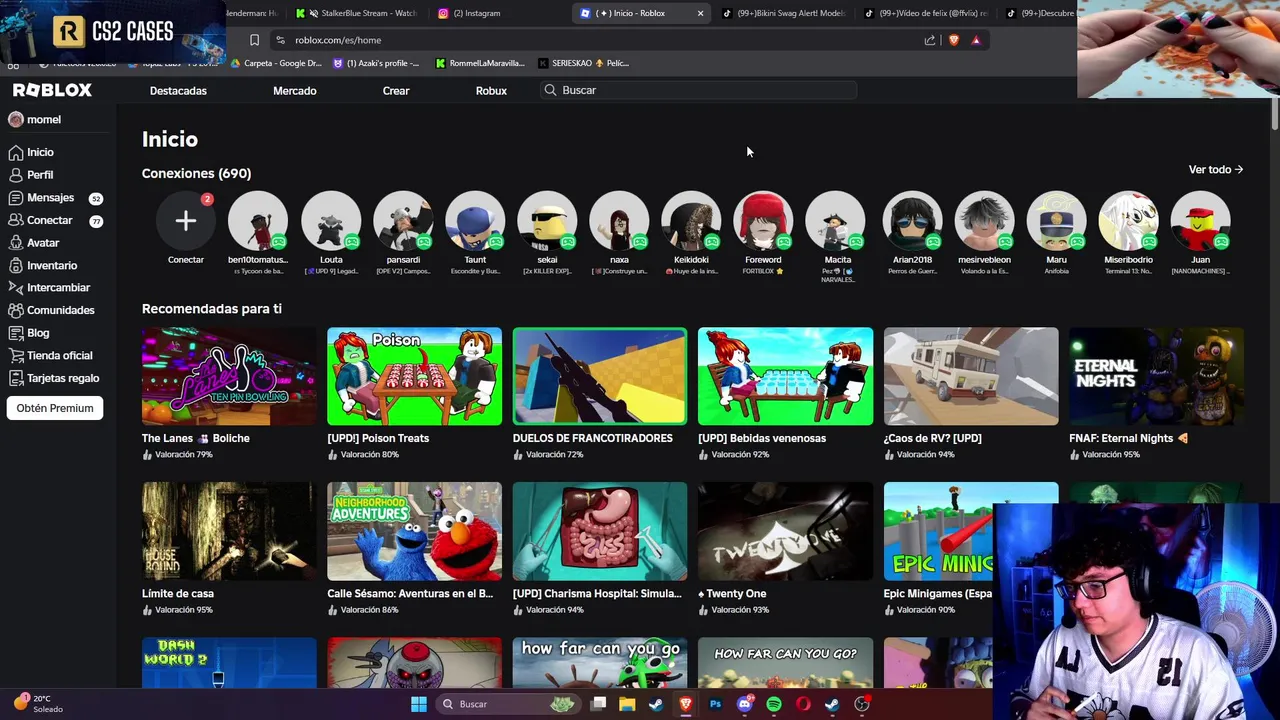Click the Ver todo link
This screenshot has width=1280, height=720.
click(x=1215, y=170)
